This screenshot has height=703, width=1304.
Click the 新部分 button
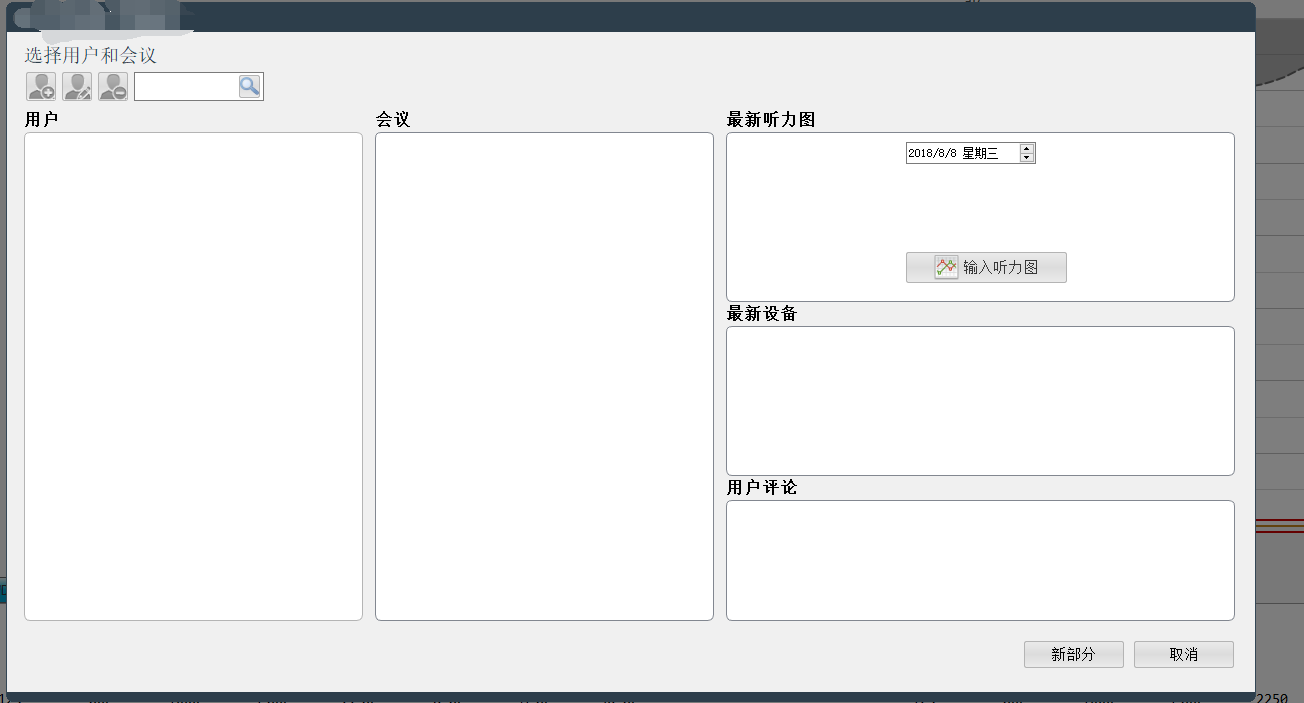pyautogui.click(x=1073, y=654)
